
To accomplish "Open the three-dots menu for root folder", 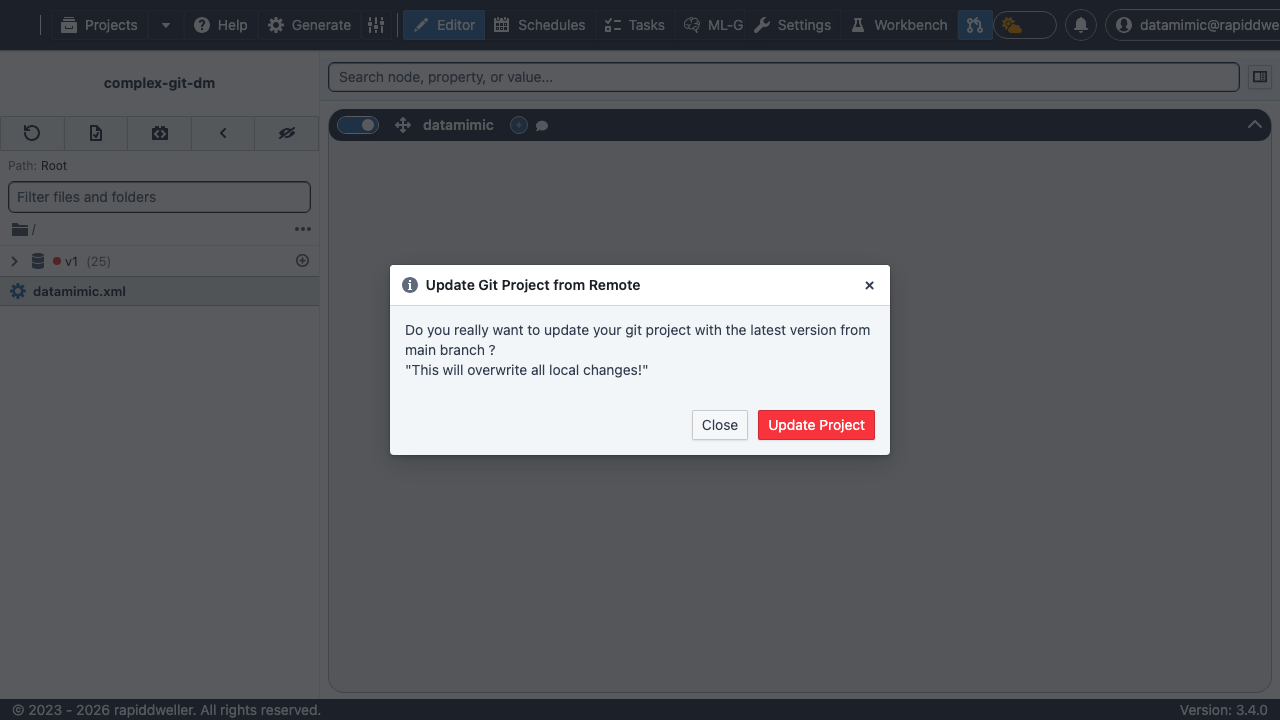I will click(x=303, y=229).
